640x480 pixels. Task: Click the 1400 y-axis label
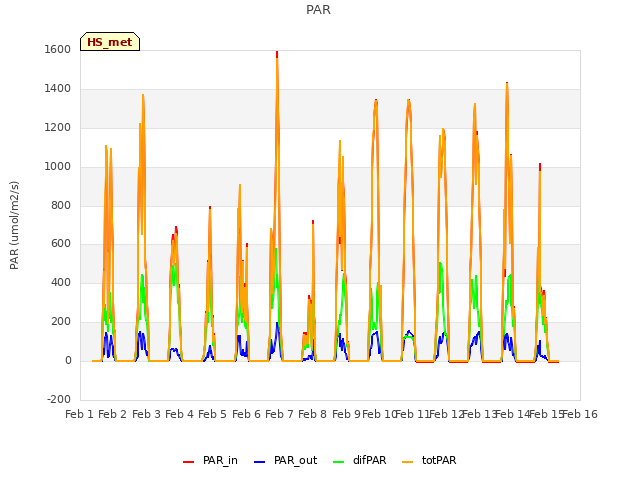pos(58,89)
